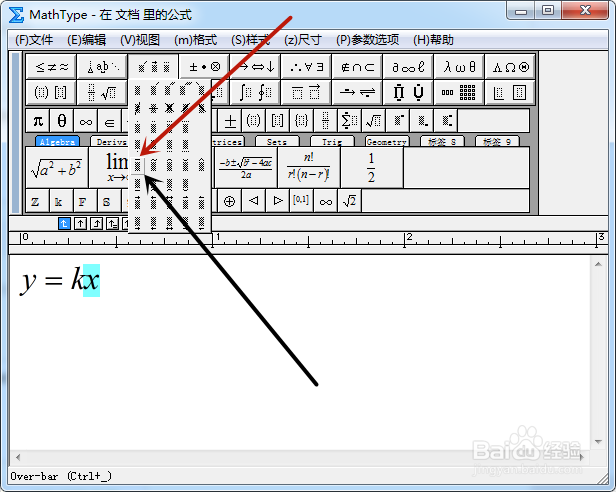The width and height of the screenshot is (616, 492).
Task: Insert element-of symbol from small bar
Action: (110, 121)
